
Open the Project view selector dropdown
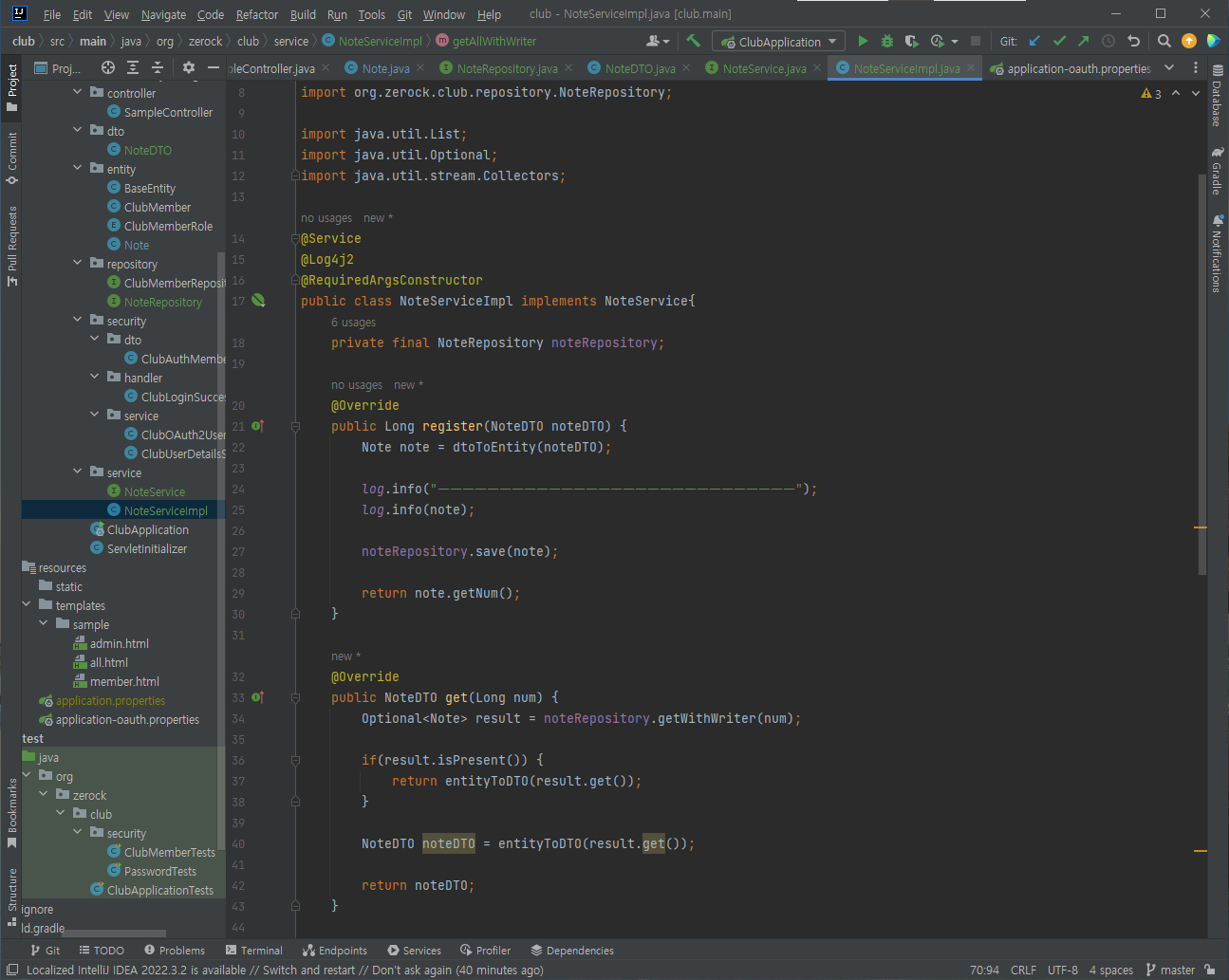(58, 67)
